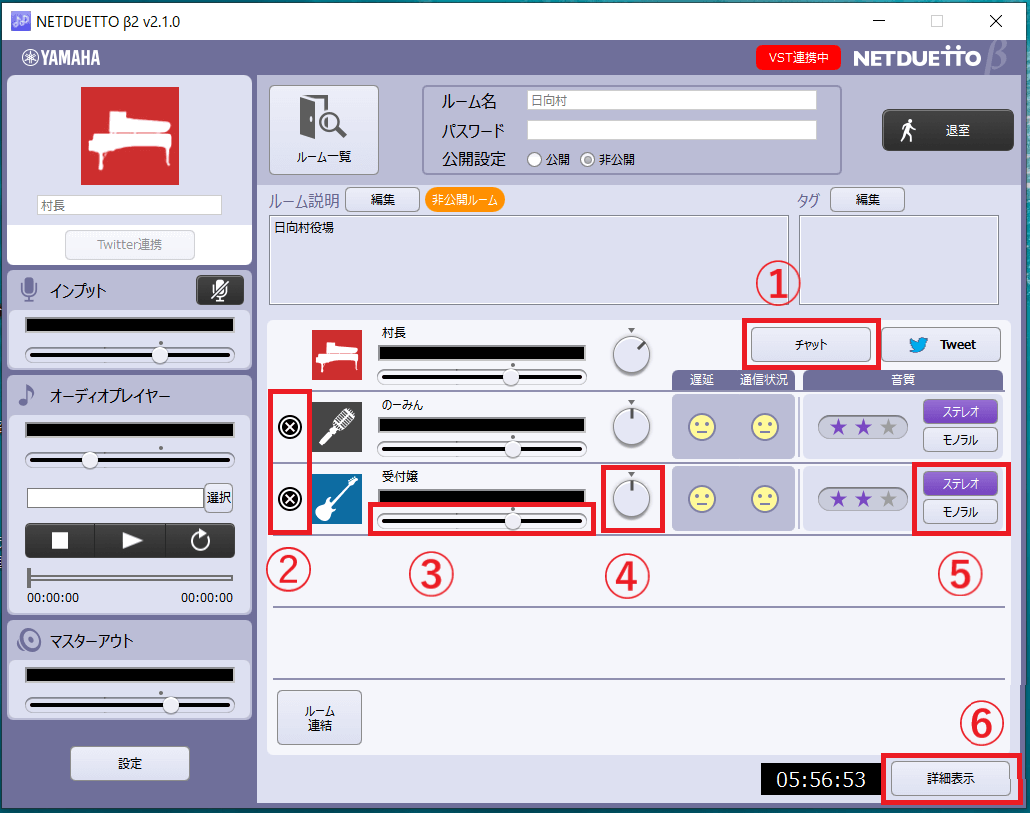
Task: Select the 公開 radio option
Action: pyautogui.click(x=535, y=160)
